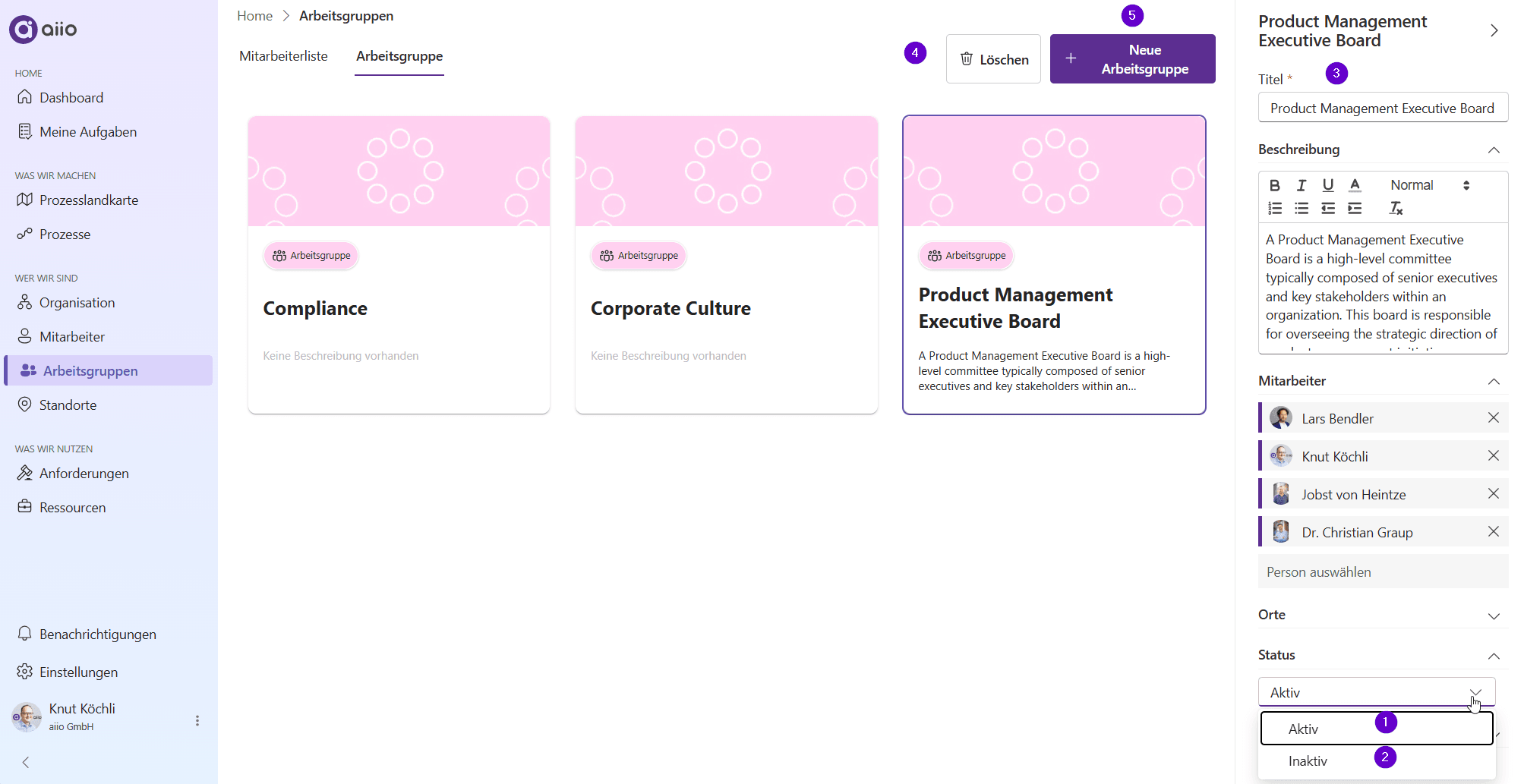
Task: Close the details panel with chevron
Action: coord(1494,30)
